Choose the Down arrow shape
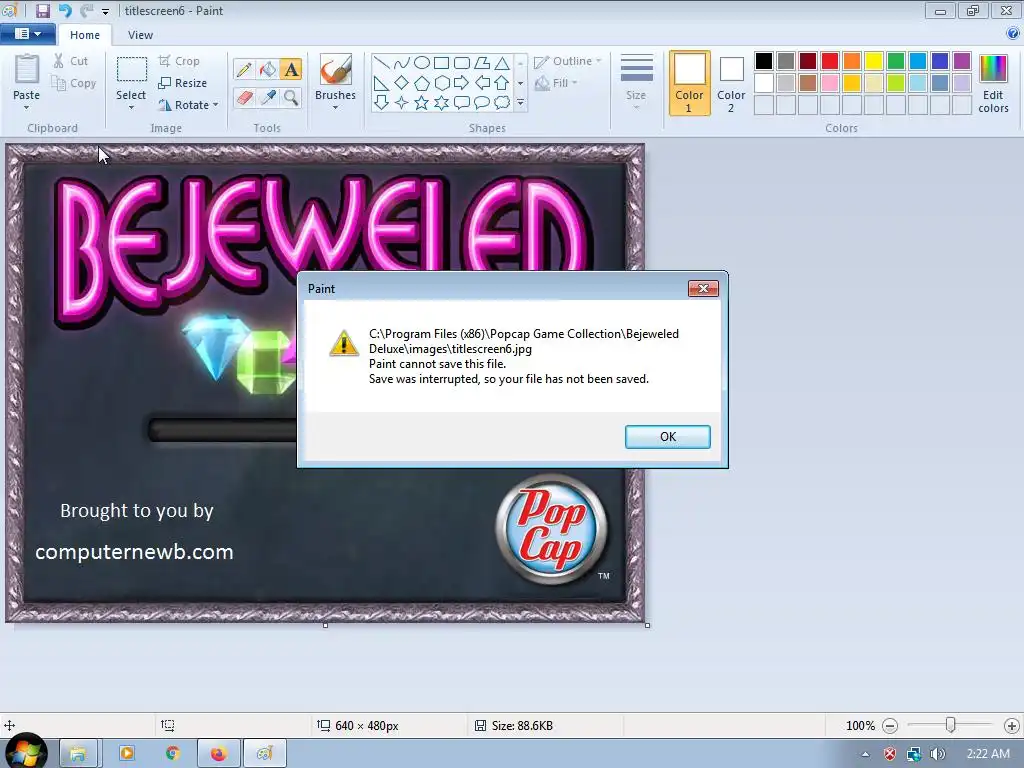1024x768 pixels. coord(382,103)
